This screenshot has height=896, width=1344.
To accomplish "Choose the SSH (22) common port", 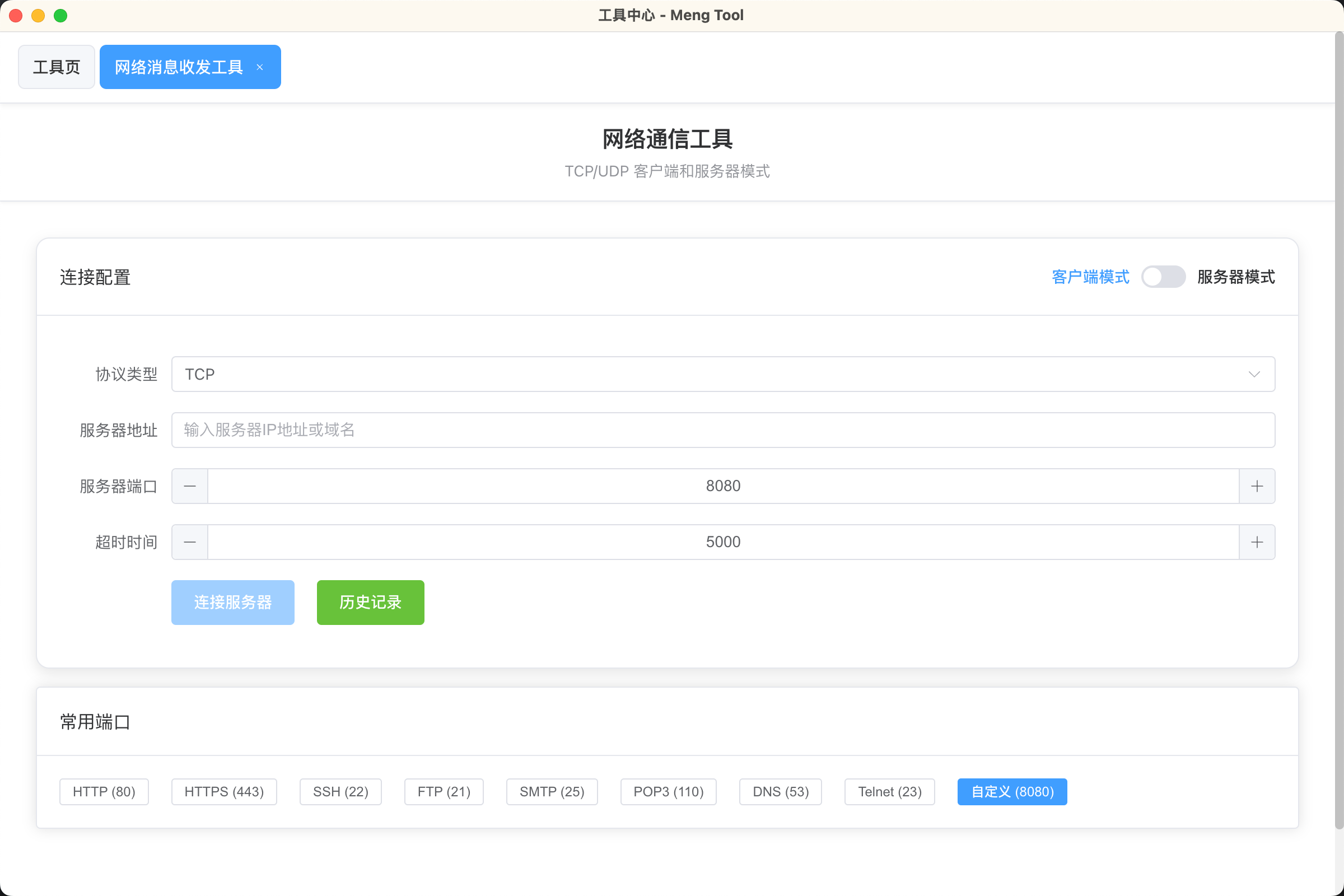I will coord(340,791).
